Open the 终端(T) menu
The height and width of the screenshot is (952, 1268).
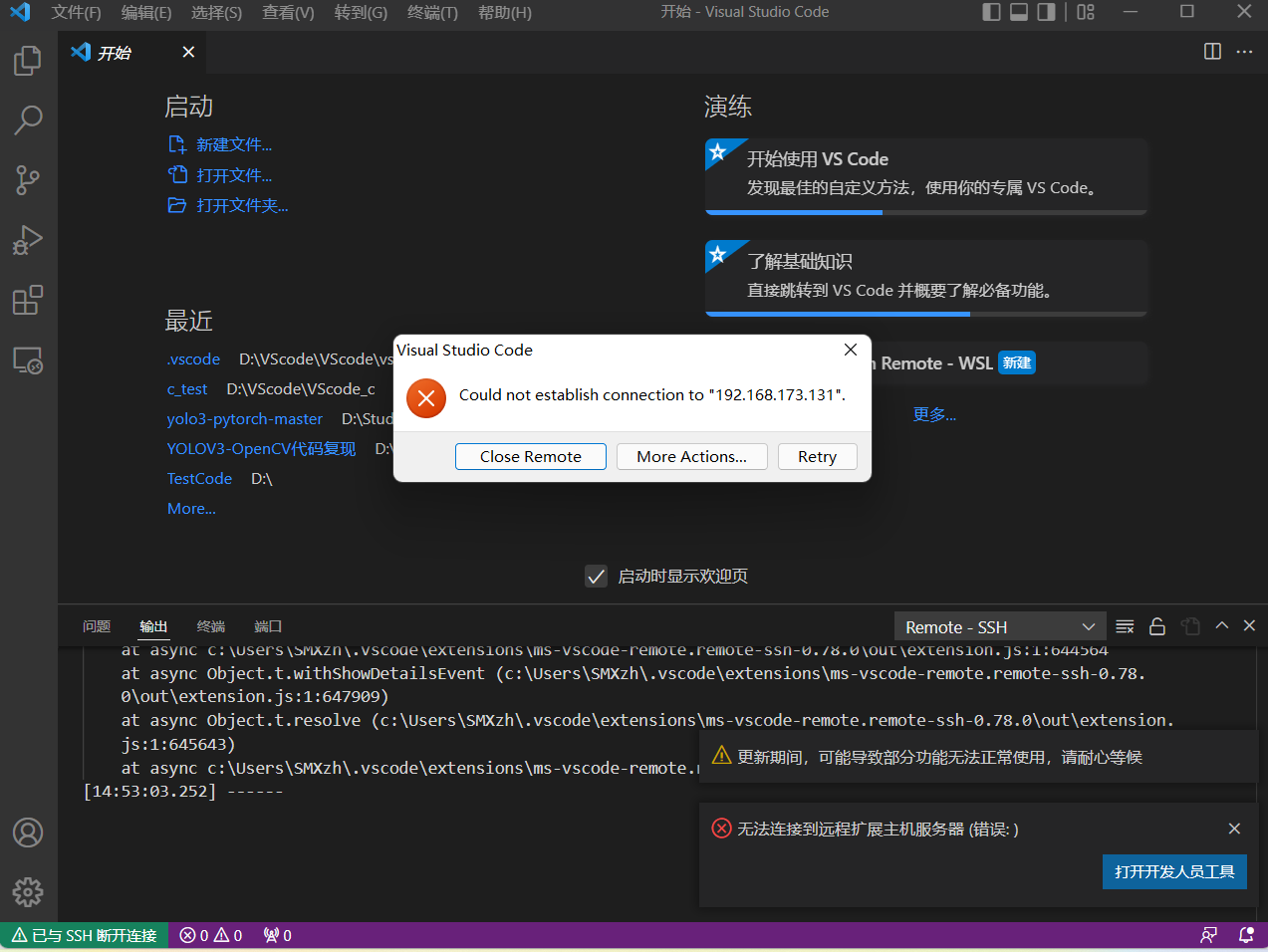431,12
